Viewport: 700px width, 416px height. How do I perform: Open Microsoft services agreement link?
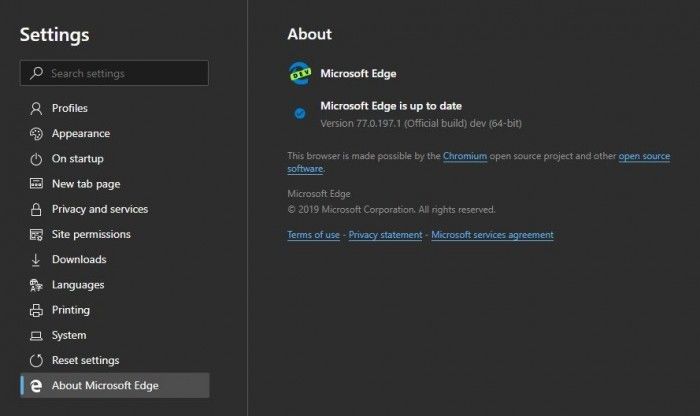tap(492, 235)
